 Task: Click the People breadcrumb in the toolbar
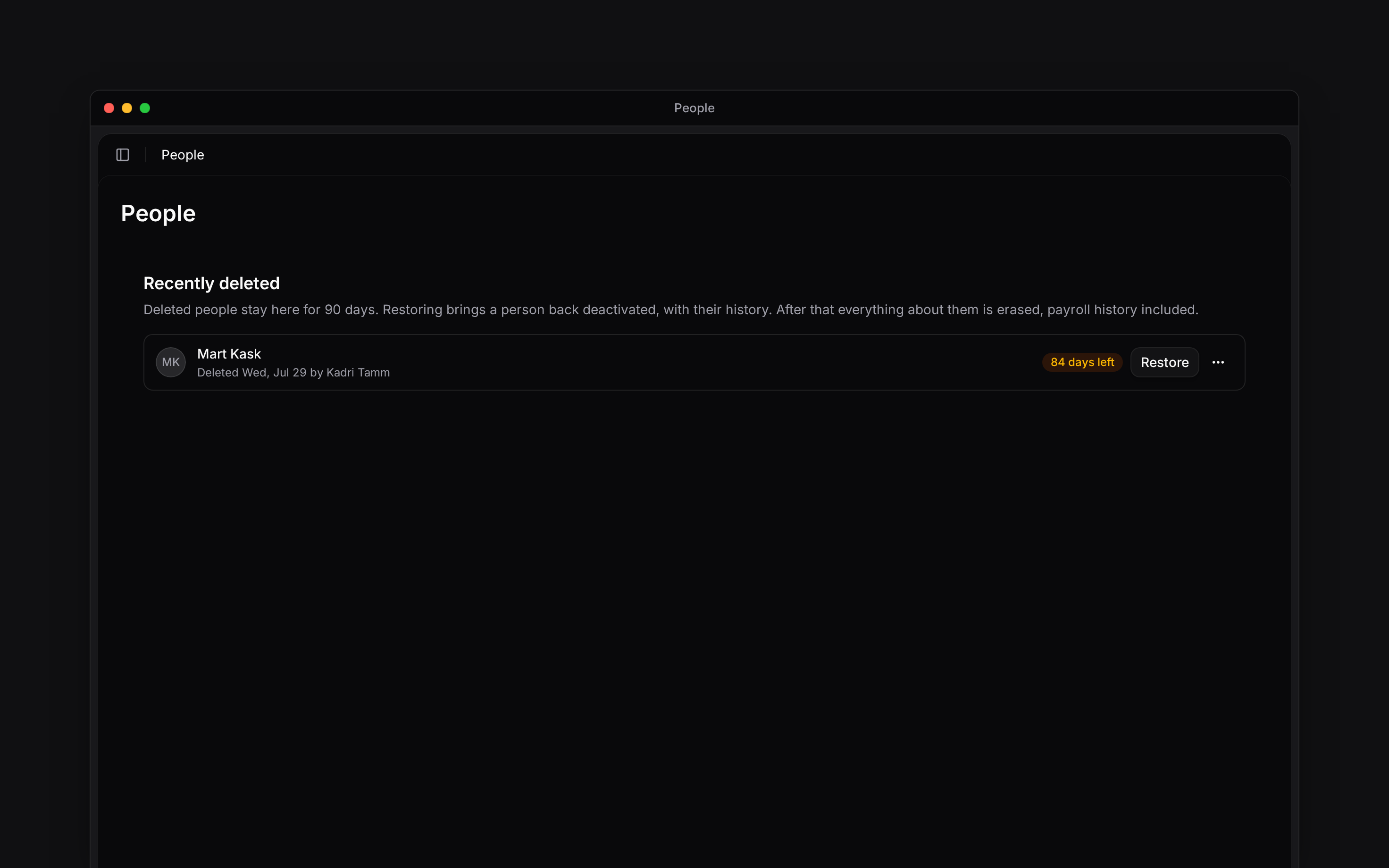pos(183,155)
